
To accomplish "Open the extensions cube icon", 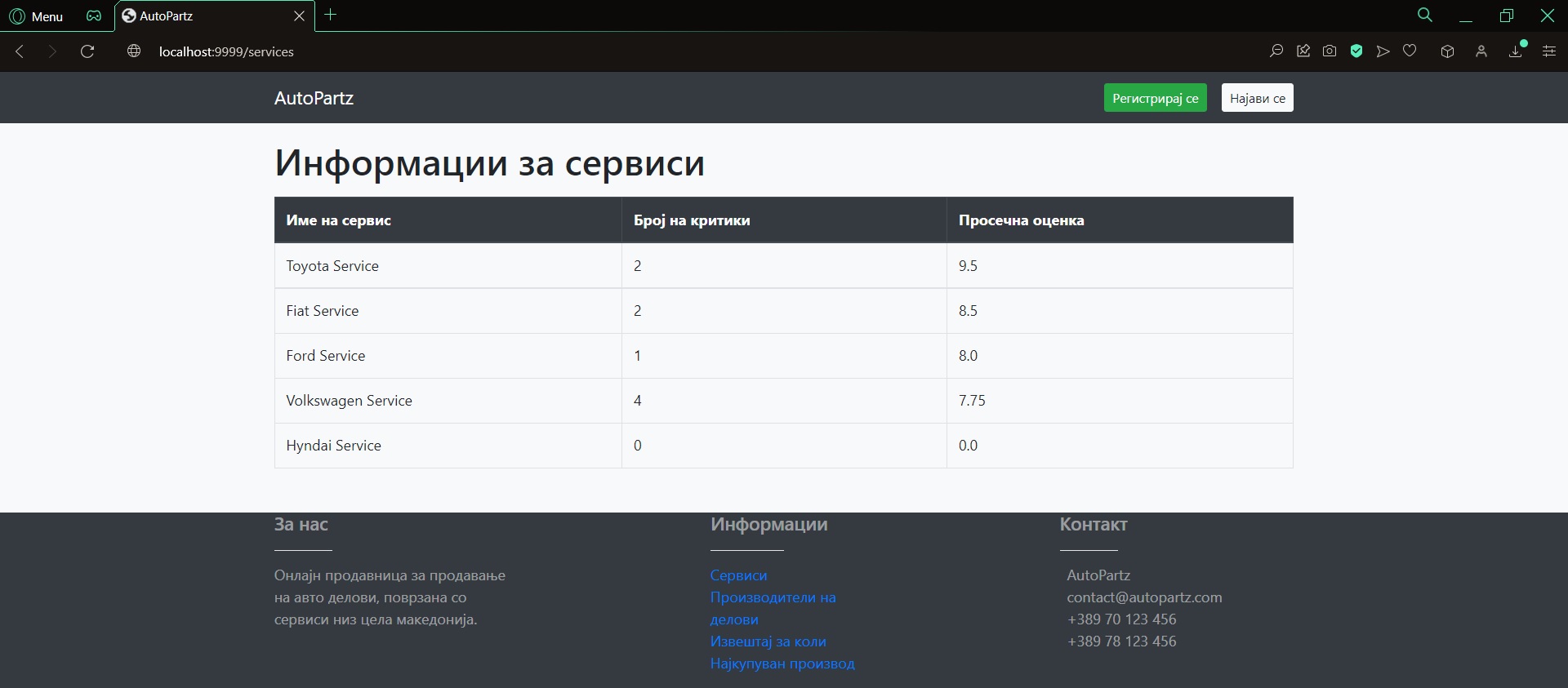I will tap(1447, 51).
